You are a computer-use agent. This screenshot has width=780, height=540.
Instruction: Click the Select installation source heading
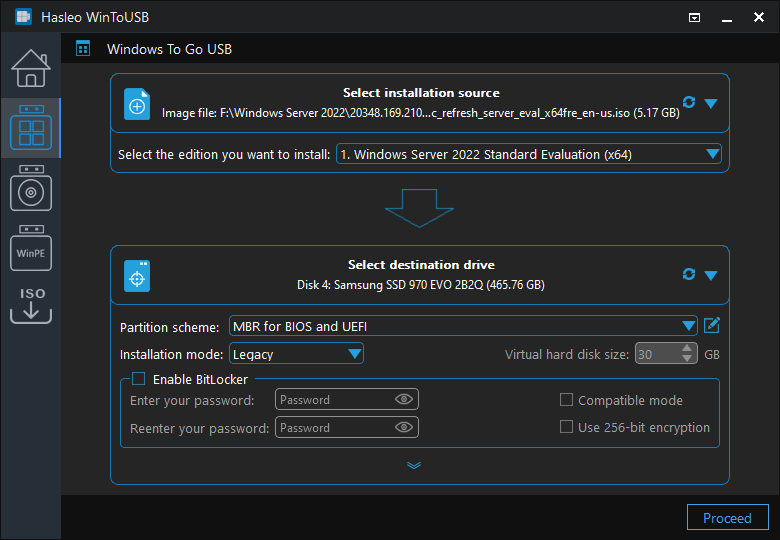pos(421,92)
